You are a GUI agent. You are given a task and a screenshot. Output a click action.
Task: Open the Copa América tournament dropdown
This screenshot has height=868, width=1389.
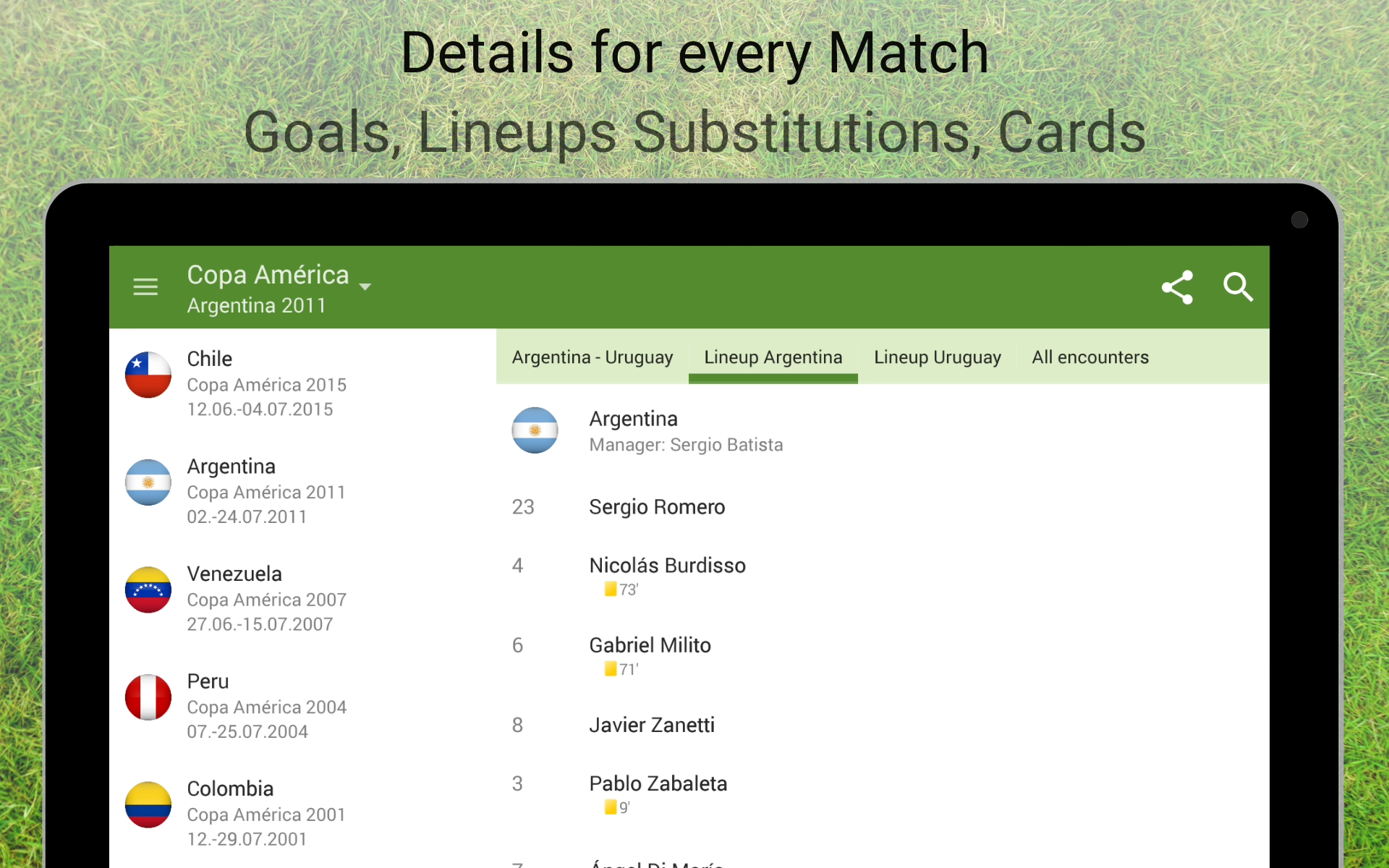click(x=365, y=286)
